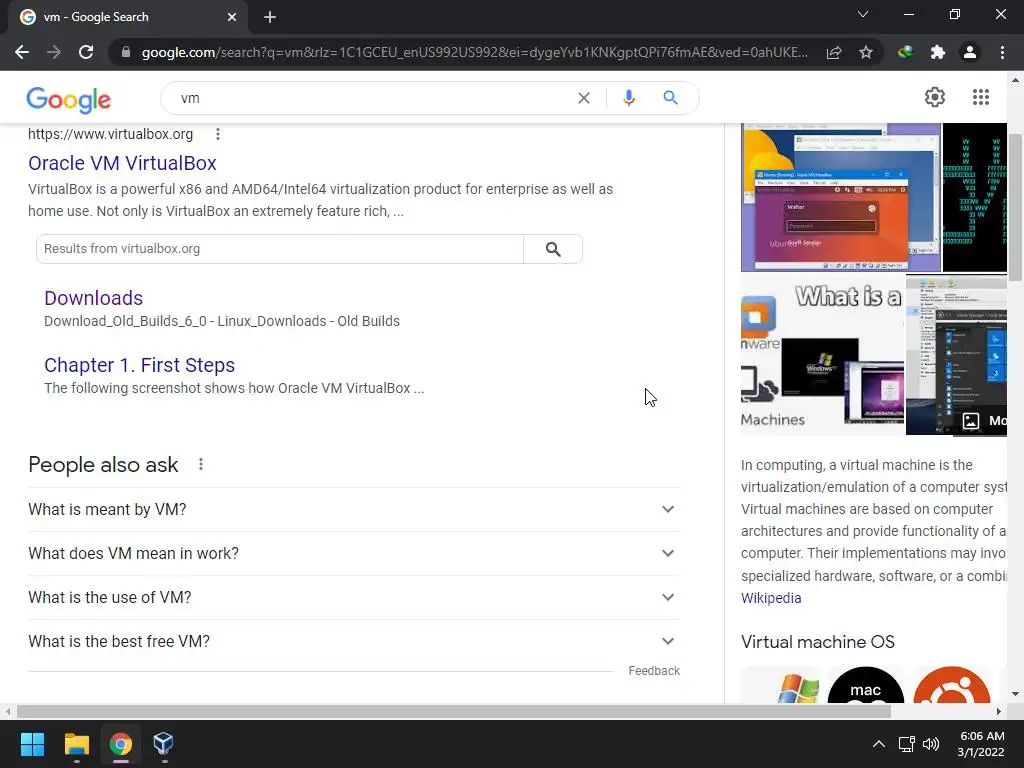Open the 'Wikipedia' source link

pyautogui.click(x=771, y=598)
